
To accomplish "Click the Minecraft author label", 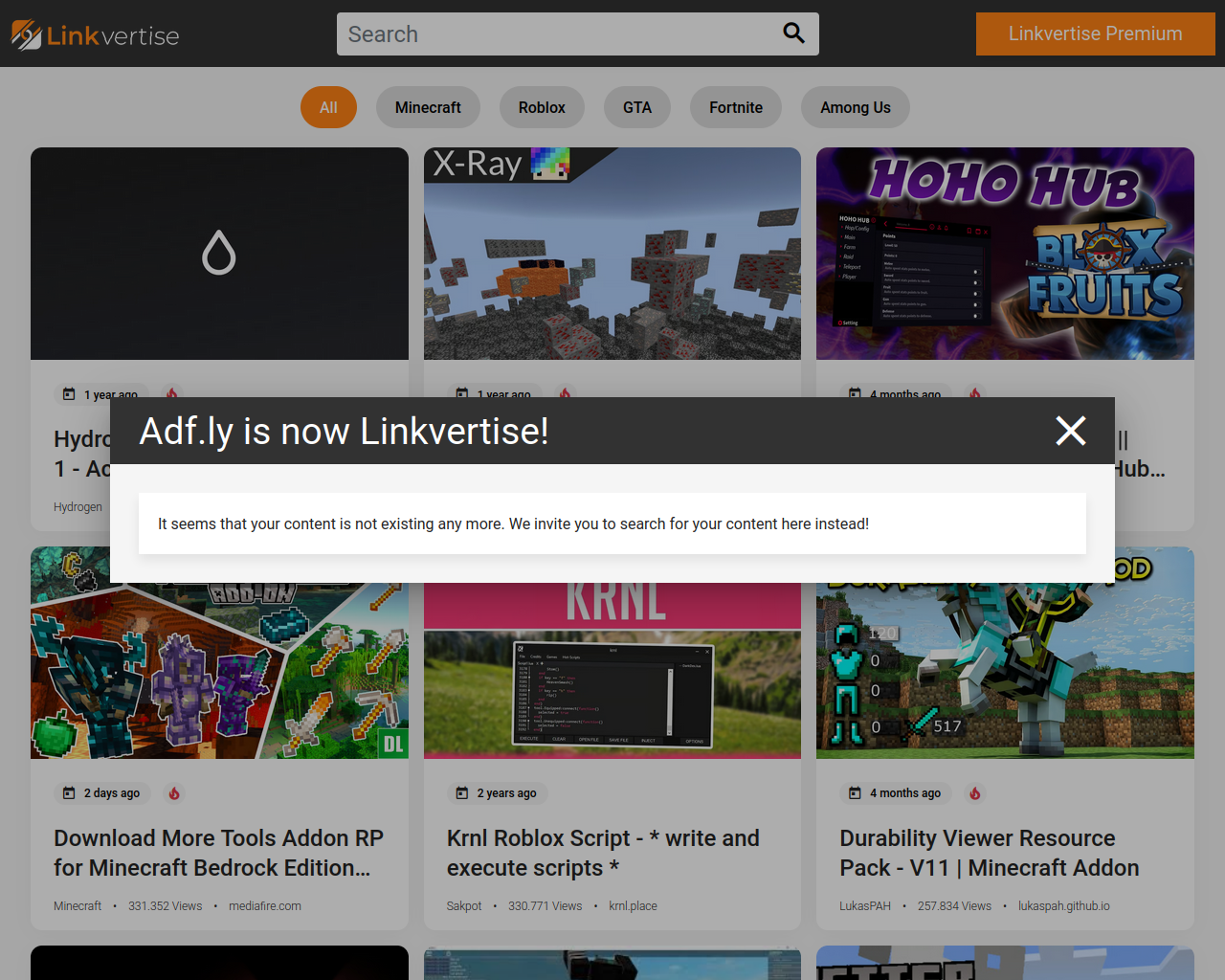I will 78,905.
